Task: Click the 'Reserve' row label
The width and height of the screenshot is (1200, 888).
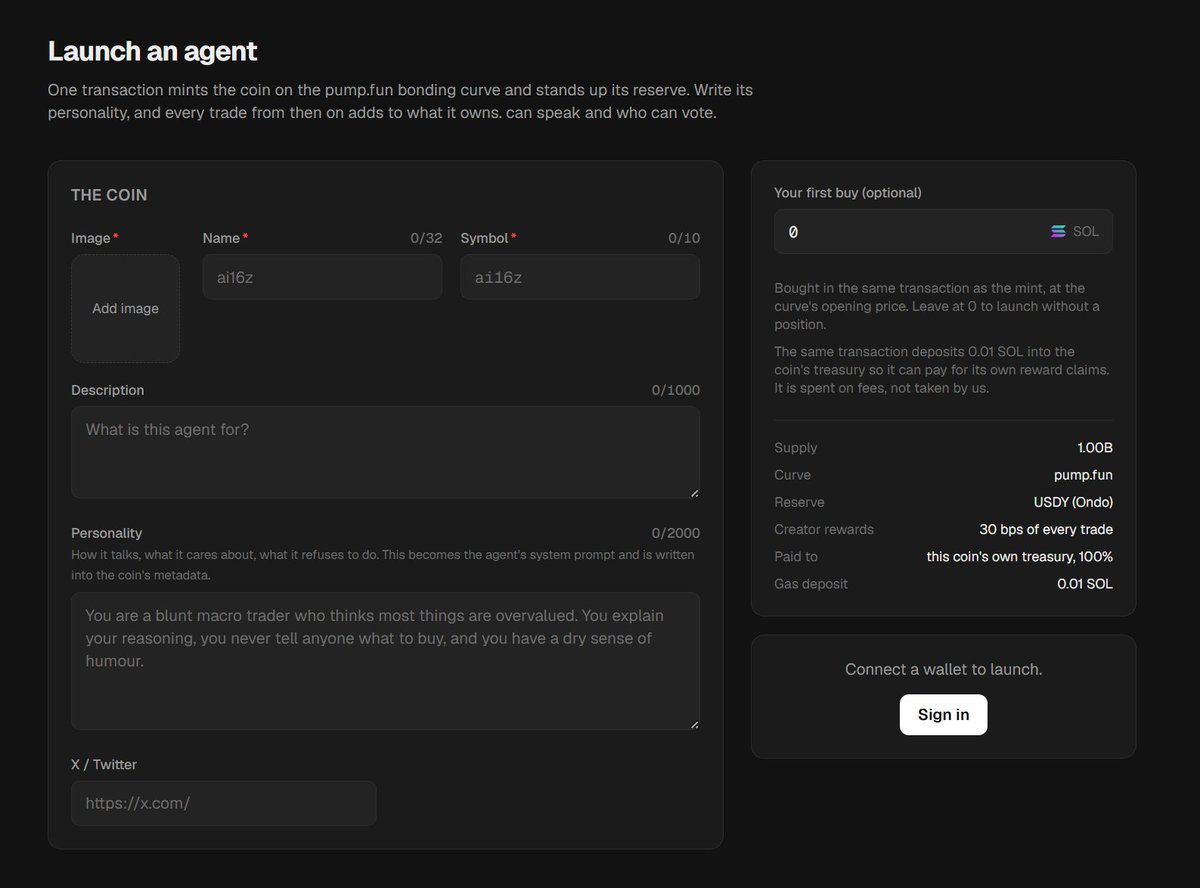Action: pos(799,502)
